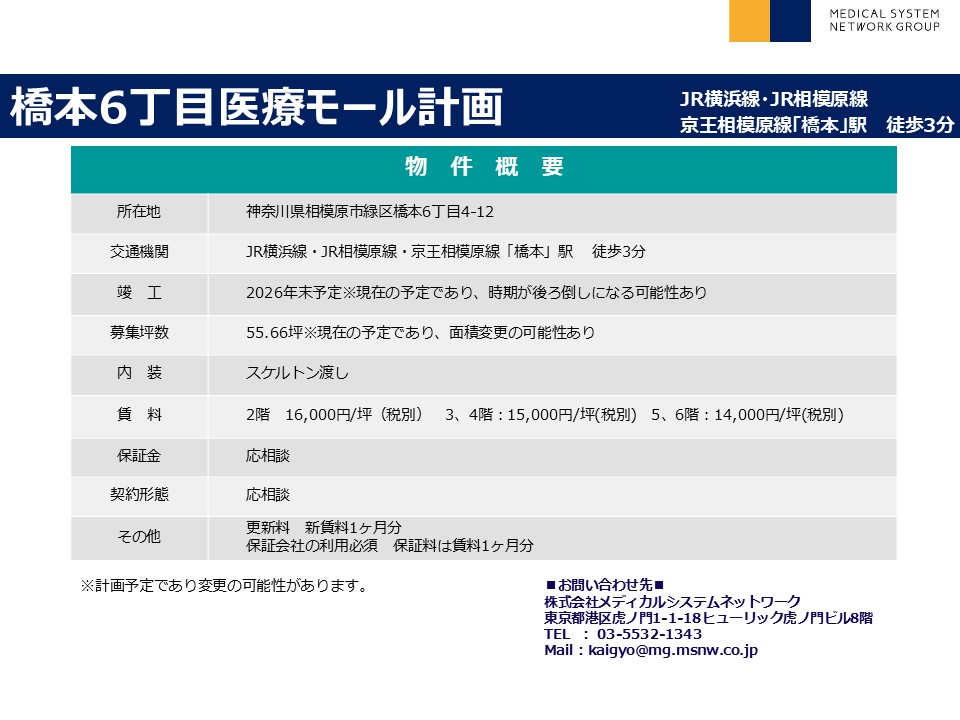Select the 契約形態 row label

(x=138, y=495)
